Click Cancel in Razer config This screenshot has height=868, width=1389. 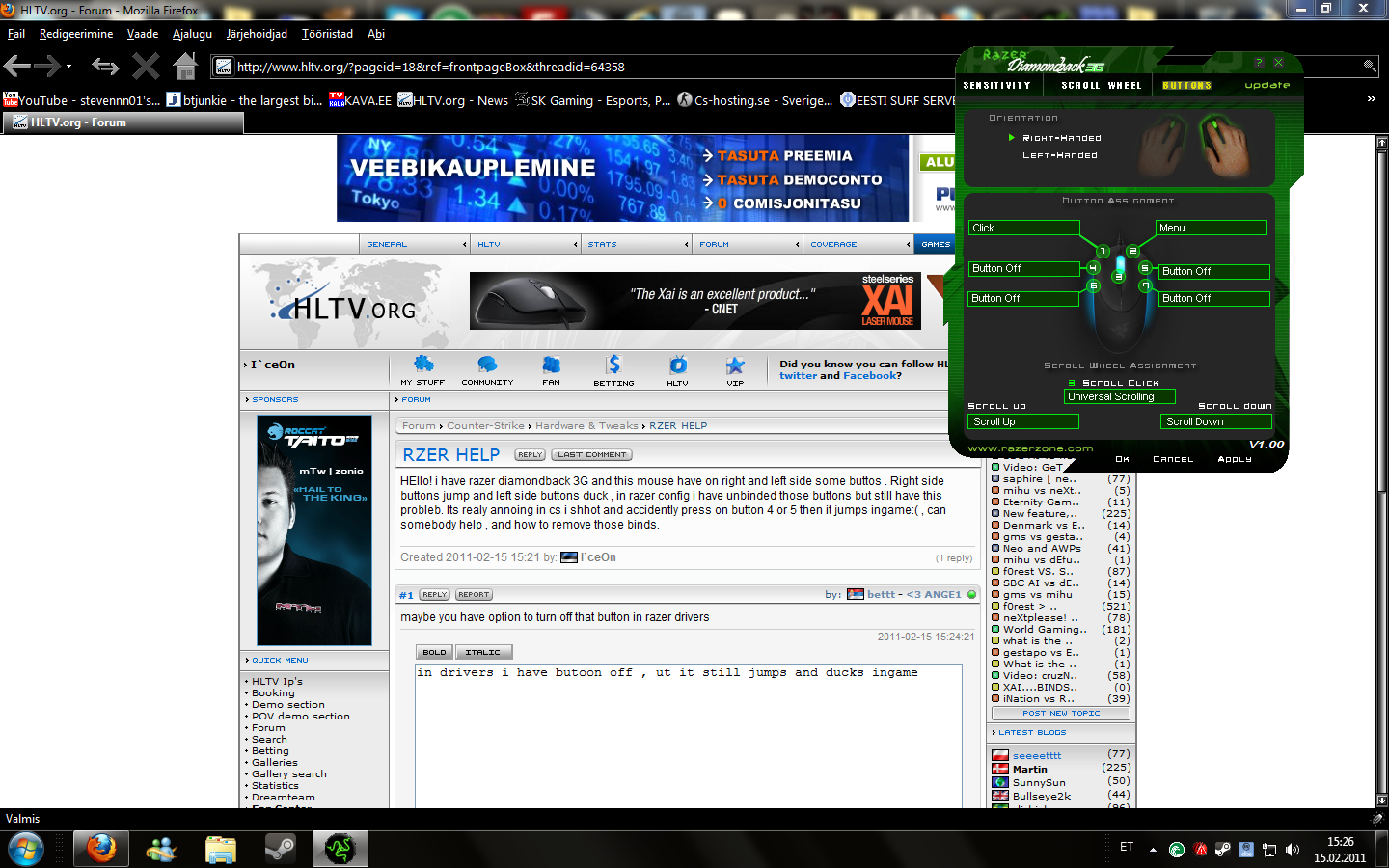coord(1173,459)
